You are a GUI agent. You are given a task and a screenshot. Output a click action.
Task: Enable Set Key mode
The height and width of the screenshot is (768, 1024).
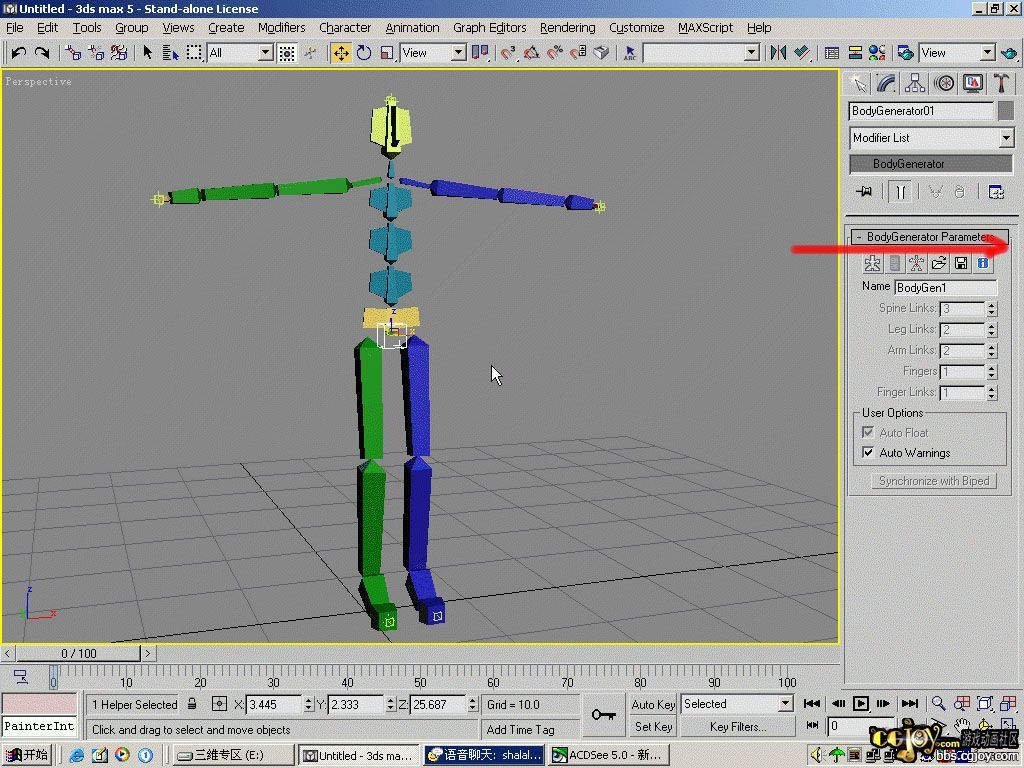coord(653,726)
